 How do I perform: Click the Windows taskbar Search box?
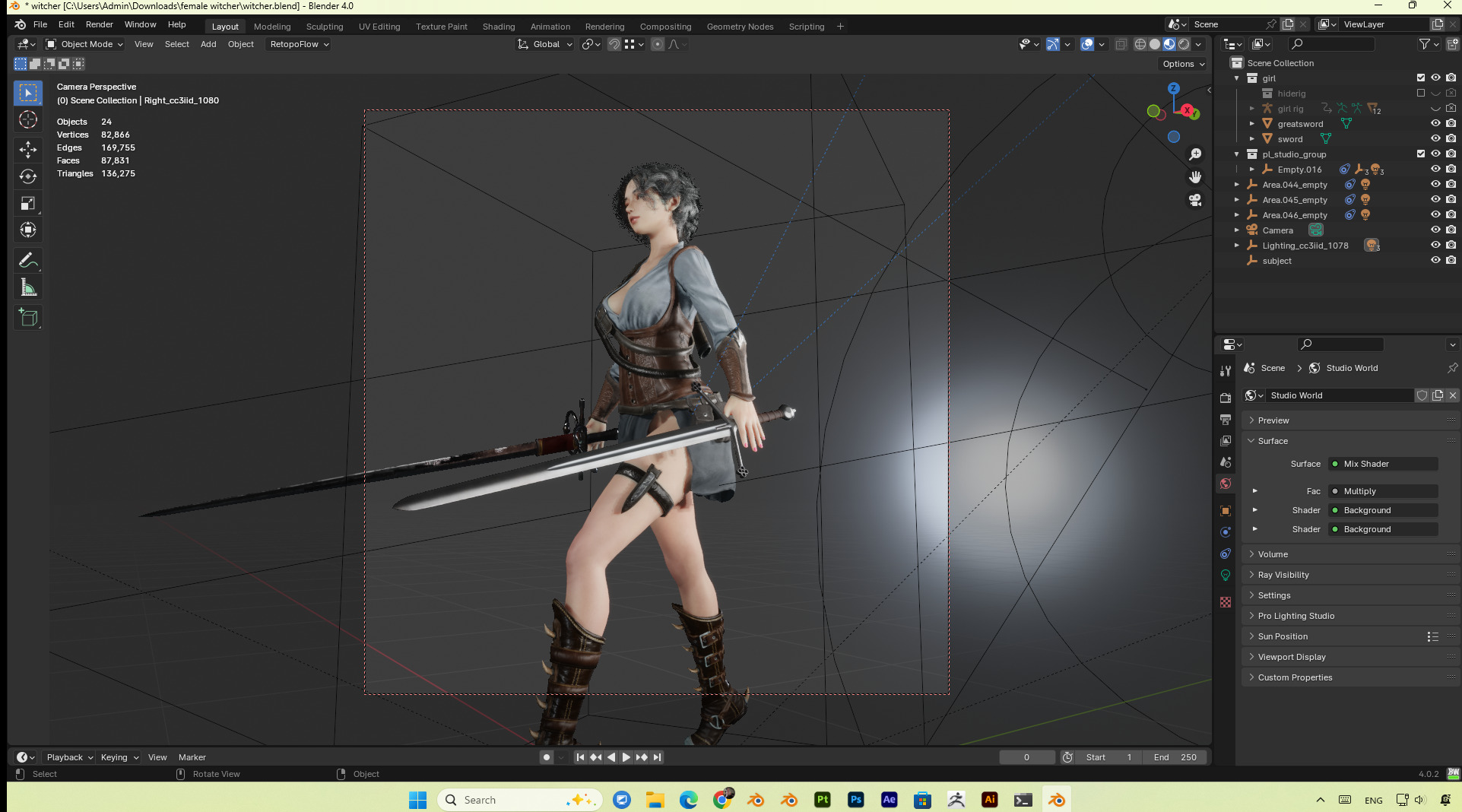(520, 800)
